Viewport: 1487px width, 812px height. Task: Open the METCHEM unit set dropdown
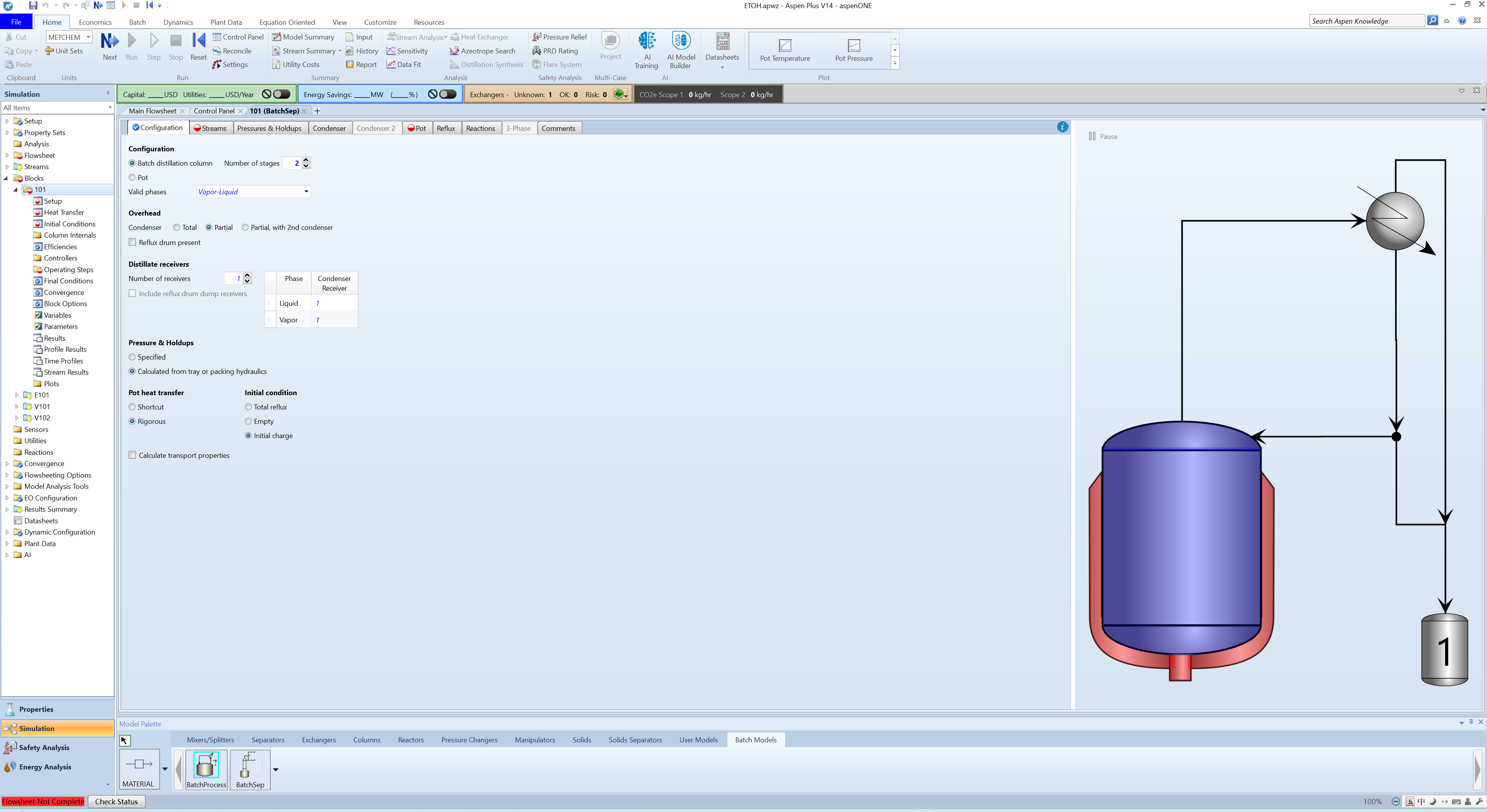88,37
